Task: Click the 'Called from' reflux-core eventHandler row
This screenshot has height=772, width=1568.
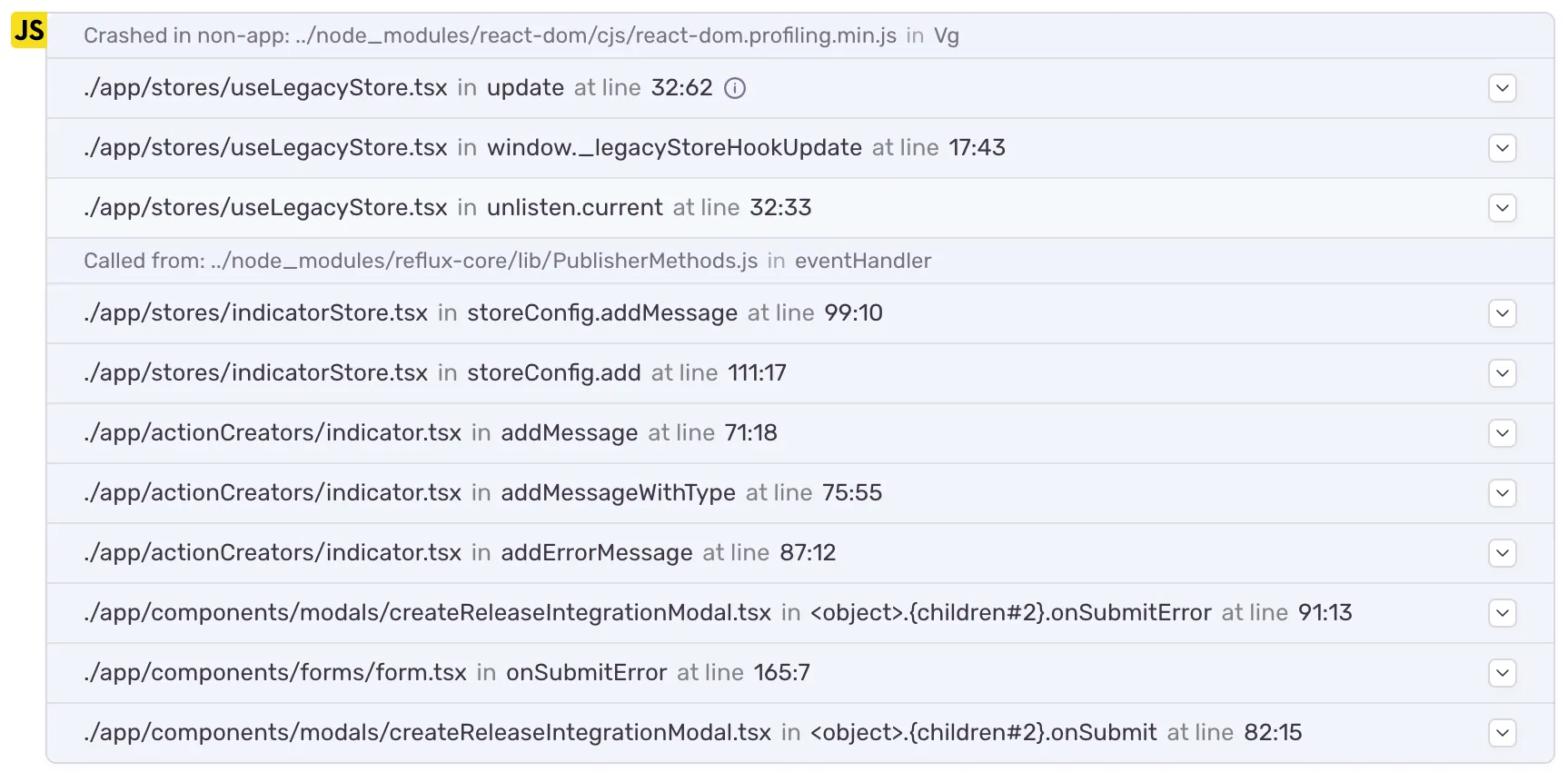Action: click(507, 261)
